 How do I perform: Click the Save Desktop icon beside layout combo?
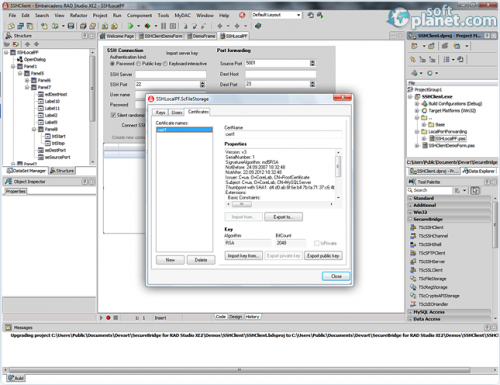coord(310,15)
